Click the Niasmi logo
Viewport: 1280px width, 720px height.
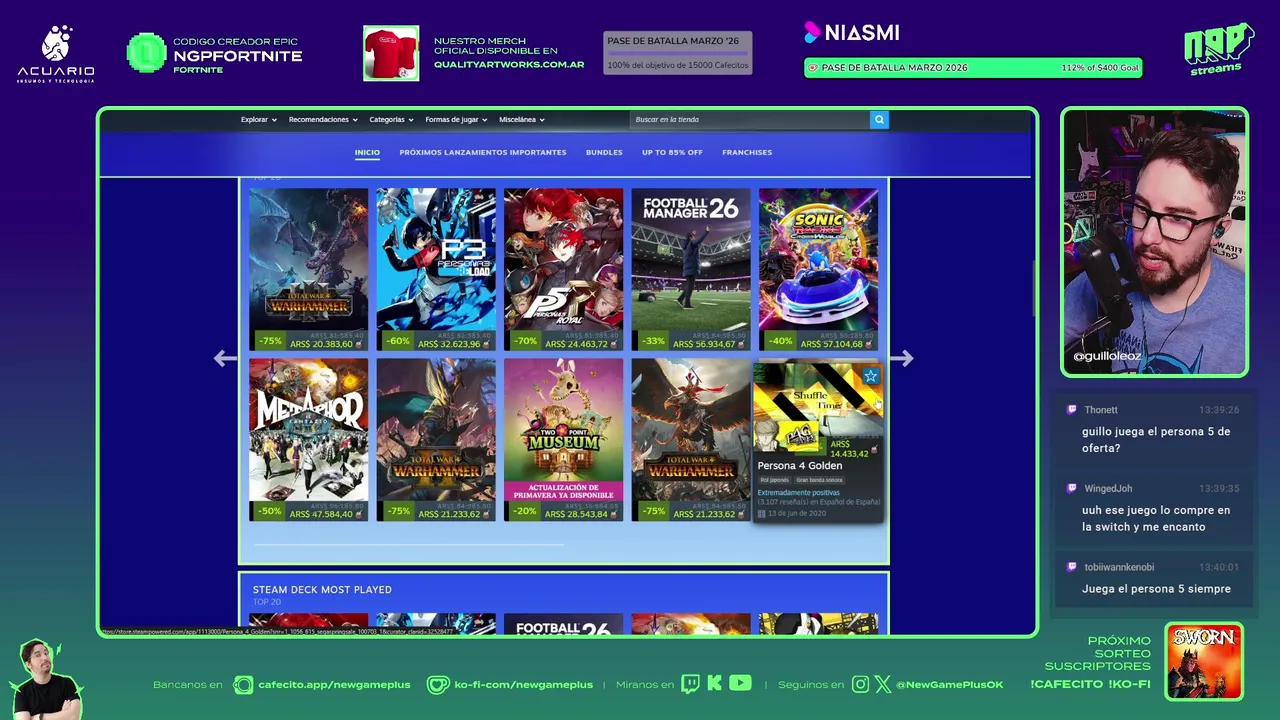(852, 33)
